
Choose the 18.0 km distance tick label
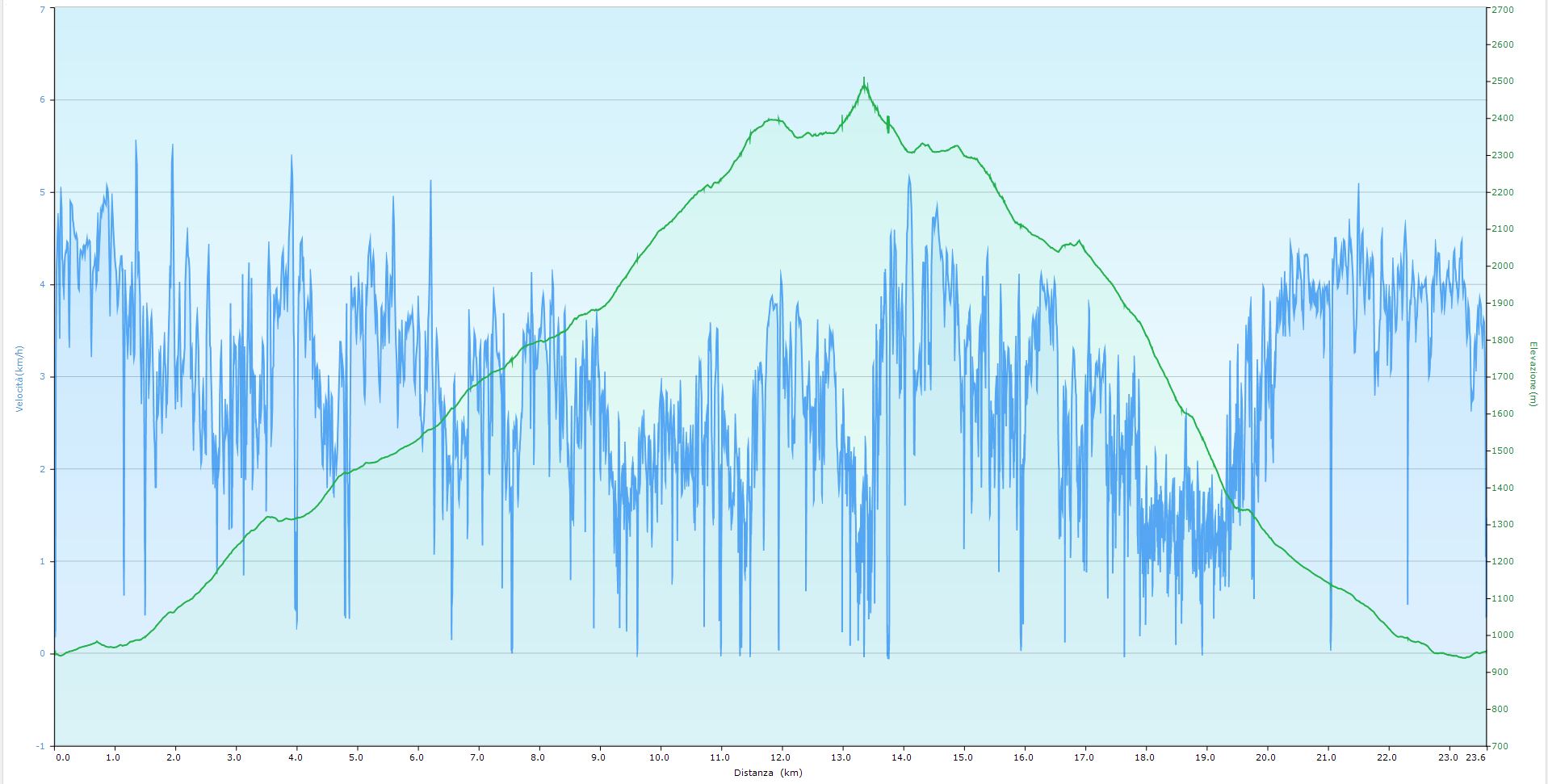pyautogui.click(x=1144, y=757)
